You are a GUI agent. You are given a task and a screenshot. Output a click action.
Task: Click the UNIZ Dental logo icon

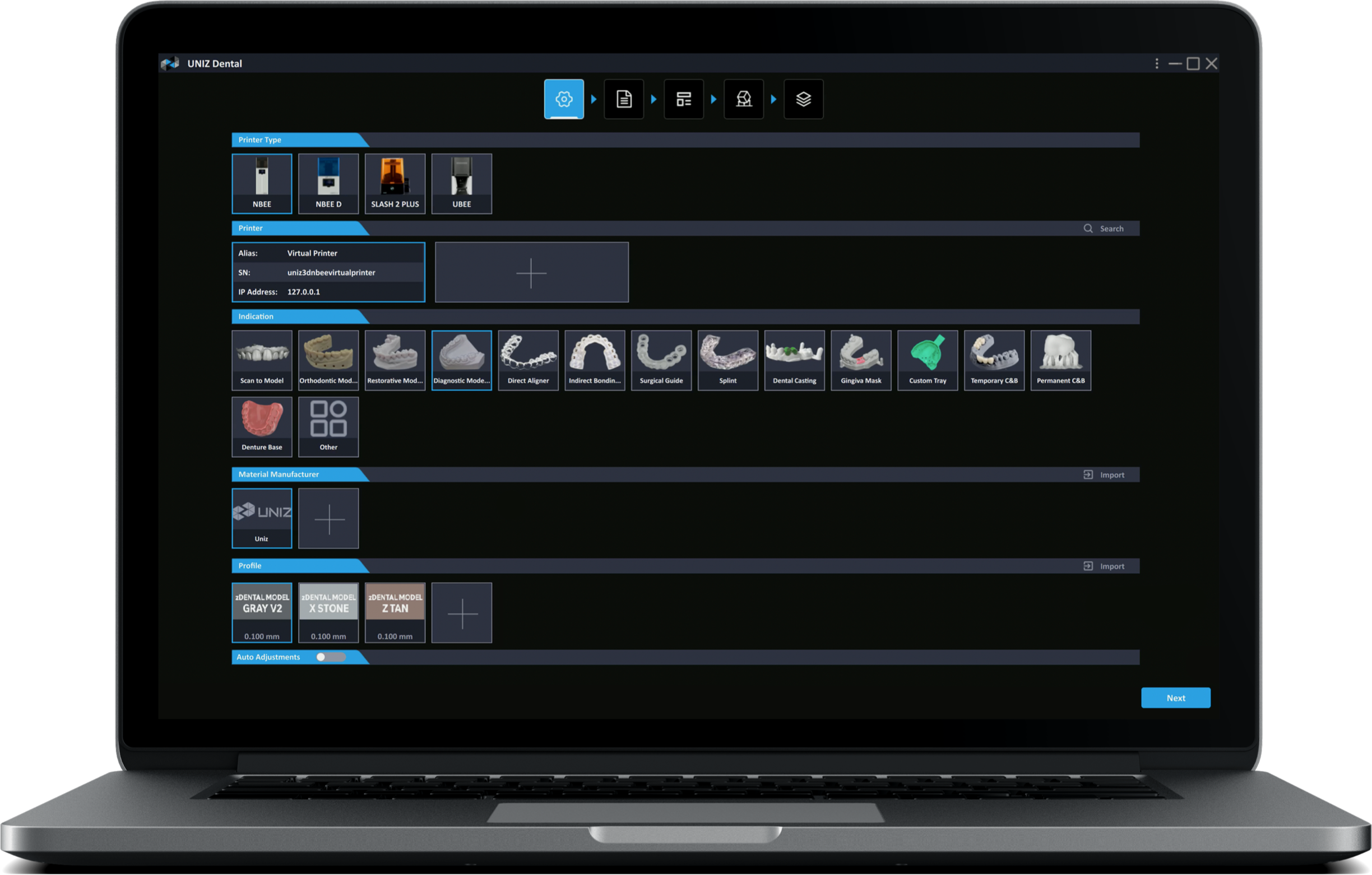169,63
